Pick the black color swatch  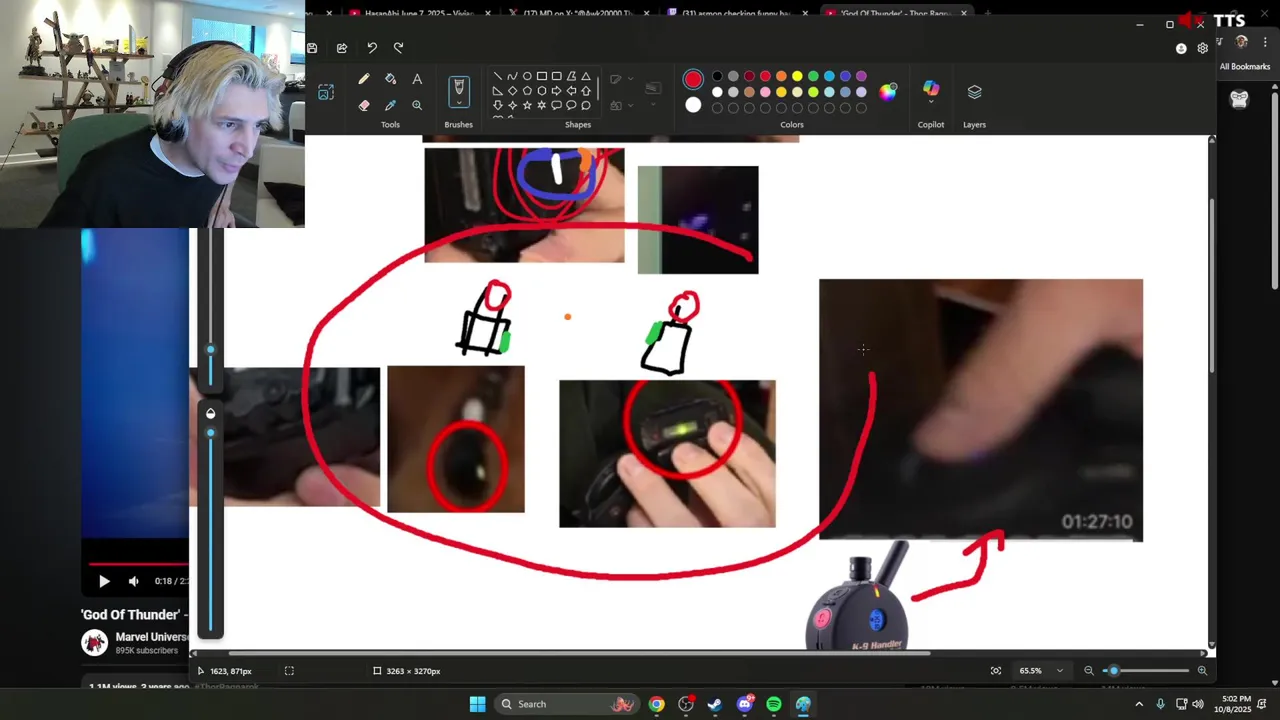(x=717, y=76)
